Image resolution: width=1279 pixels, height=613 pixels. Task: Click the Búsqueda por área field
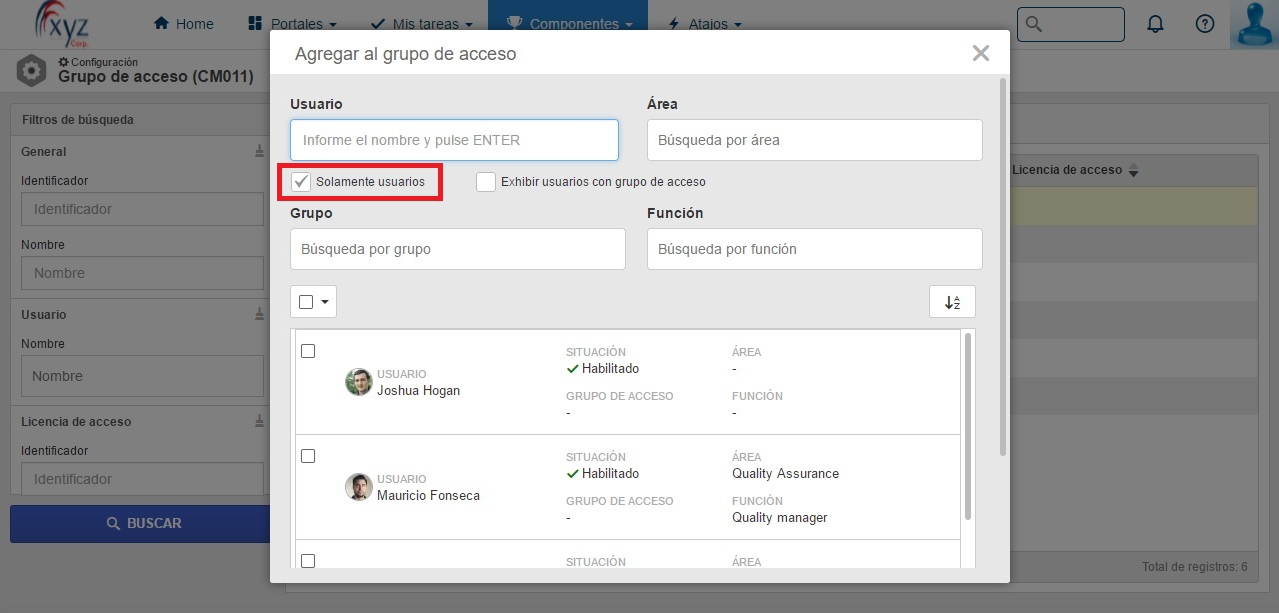pos(815,140)
